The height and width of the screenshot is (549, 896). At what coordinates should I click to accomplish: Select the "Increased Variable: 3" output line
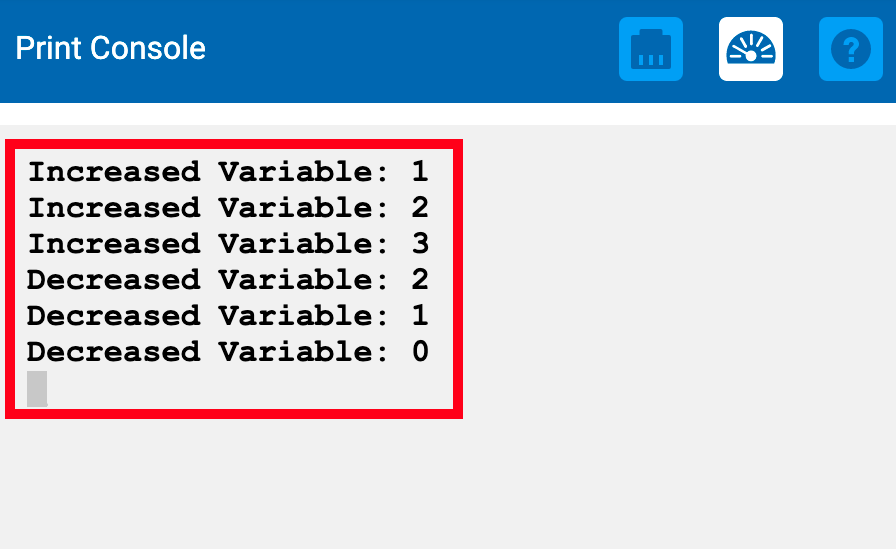tap(228, 244)
